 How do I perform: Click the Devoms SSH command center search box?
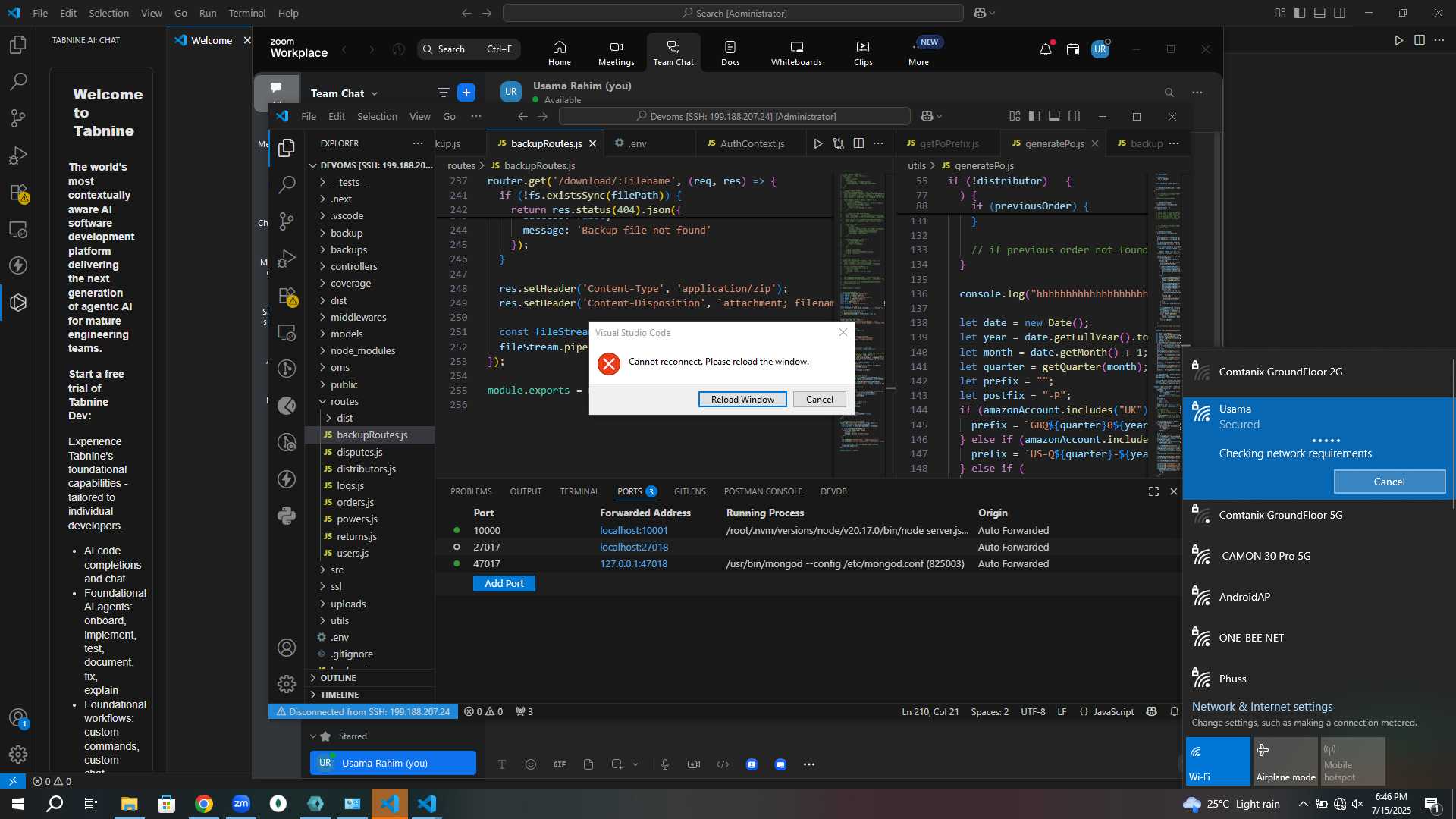pos(734,116)
